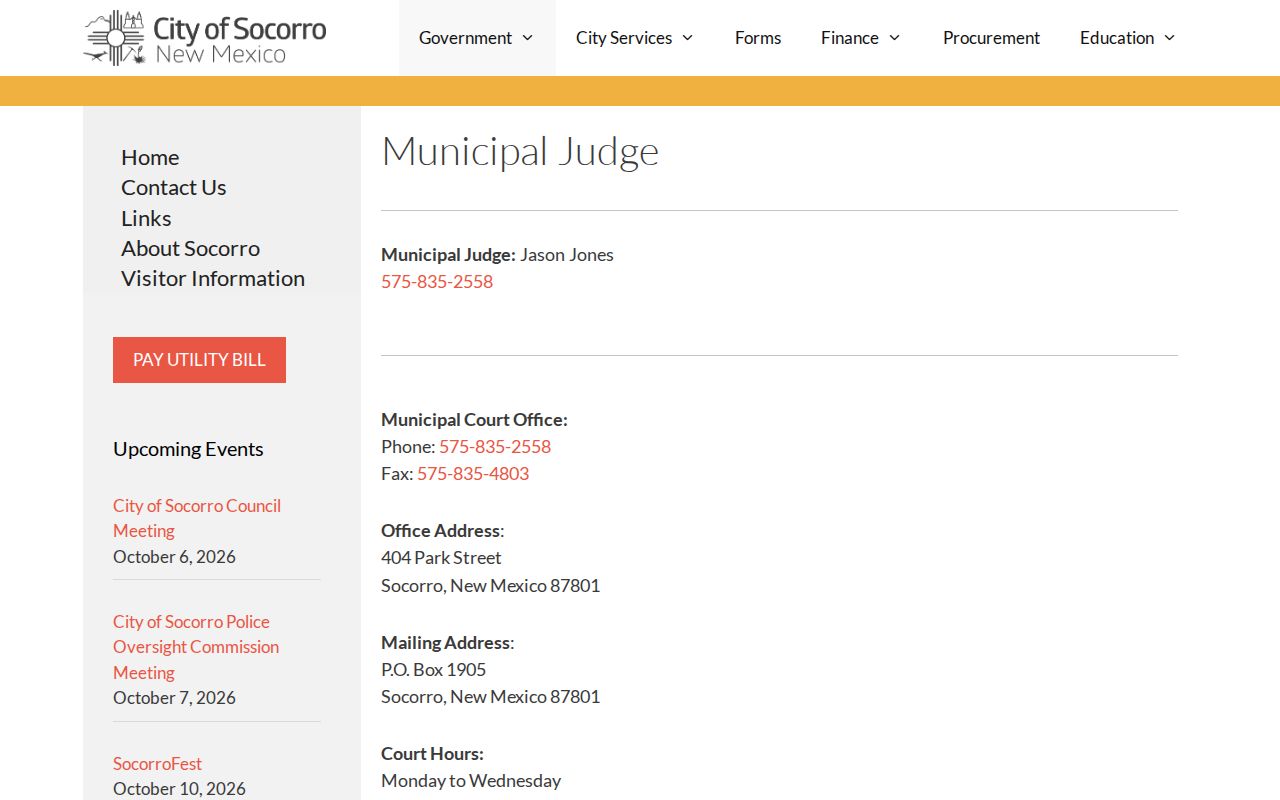
Task: Select the address line 404 Park Street
Action: point(441,557)
